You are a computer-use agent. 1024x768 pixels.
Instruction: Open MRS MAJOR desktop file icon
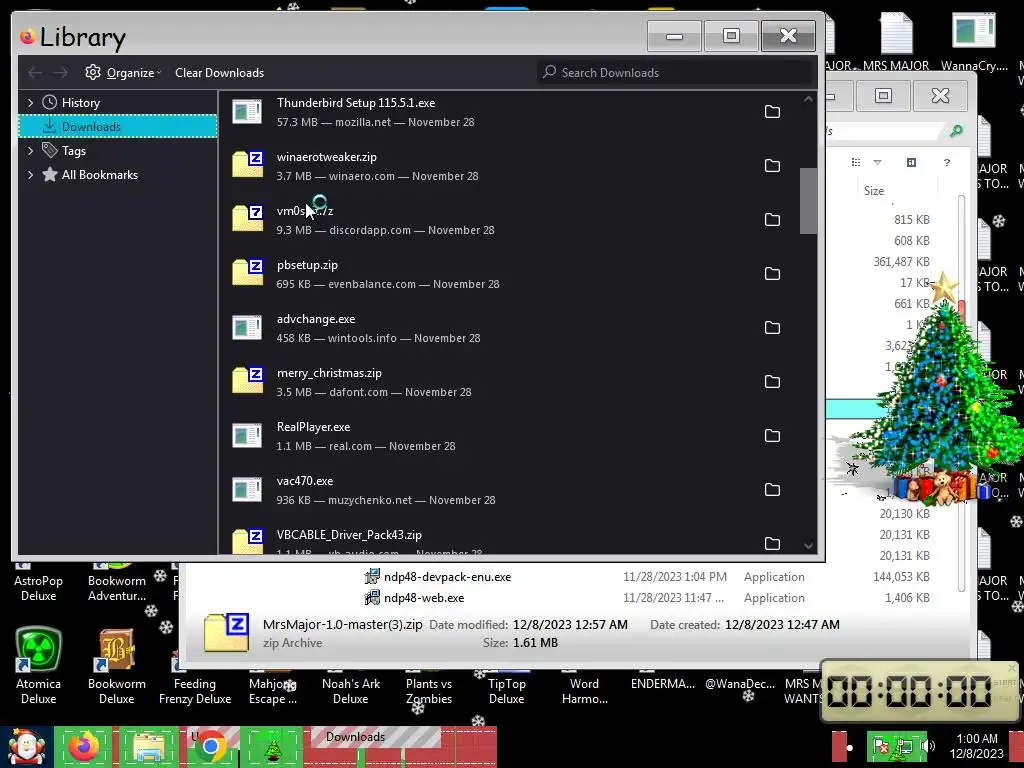coord(896,40)
